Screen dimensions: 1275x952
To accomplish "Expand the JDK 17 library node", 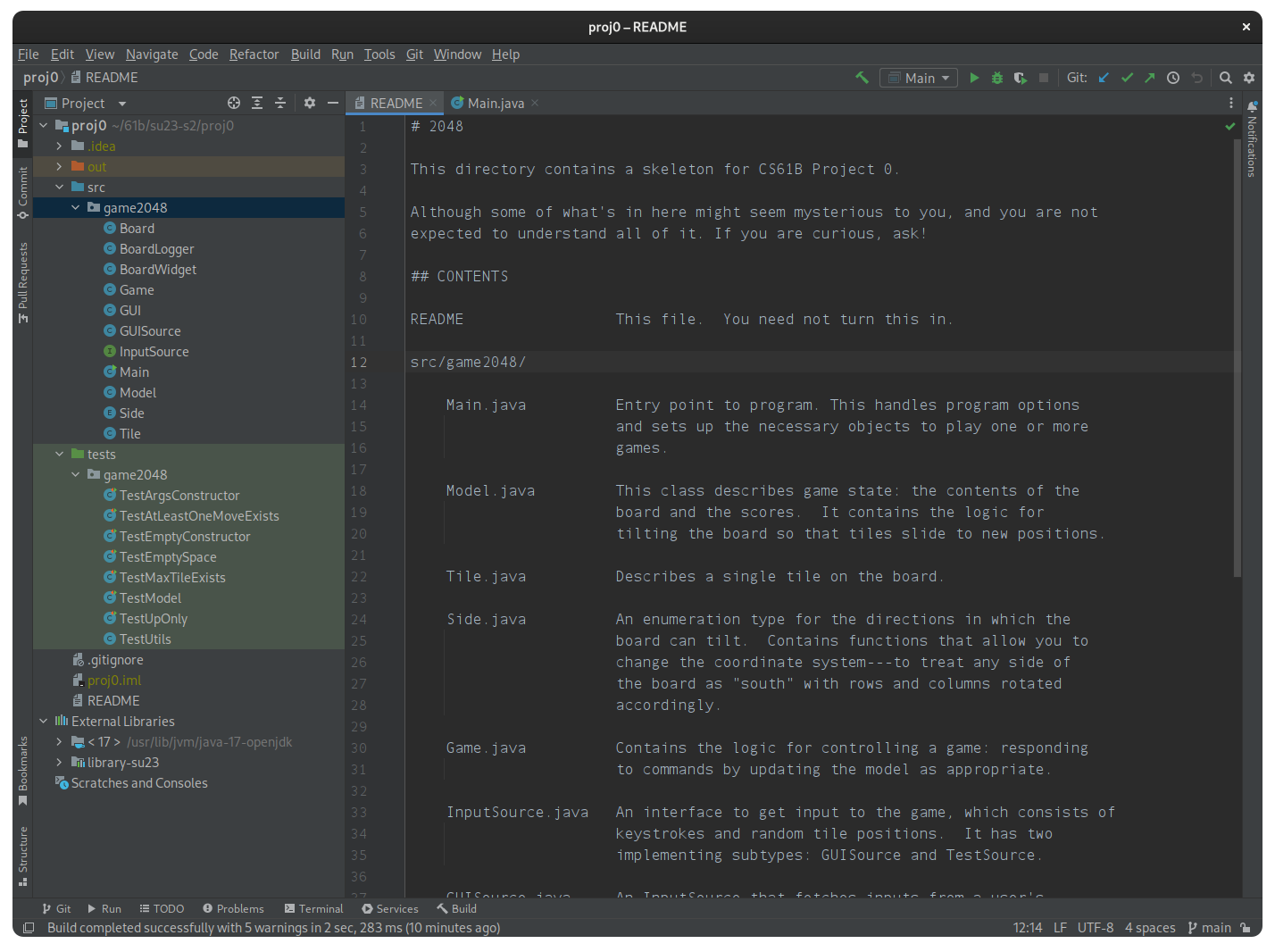I will click(x=60, y=742).
